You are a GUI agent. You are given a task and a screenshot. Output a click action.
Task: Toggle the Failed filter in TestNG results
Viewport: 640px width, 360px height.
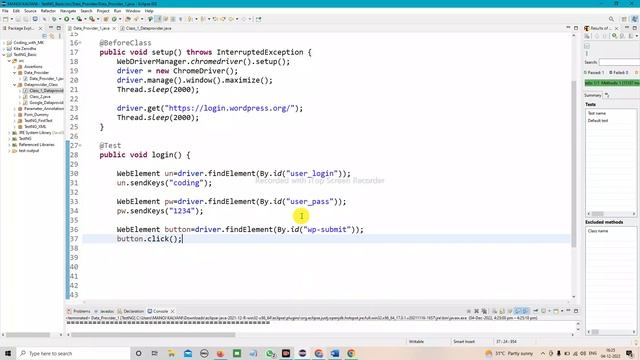coord(619,73)
